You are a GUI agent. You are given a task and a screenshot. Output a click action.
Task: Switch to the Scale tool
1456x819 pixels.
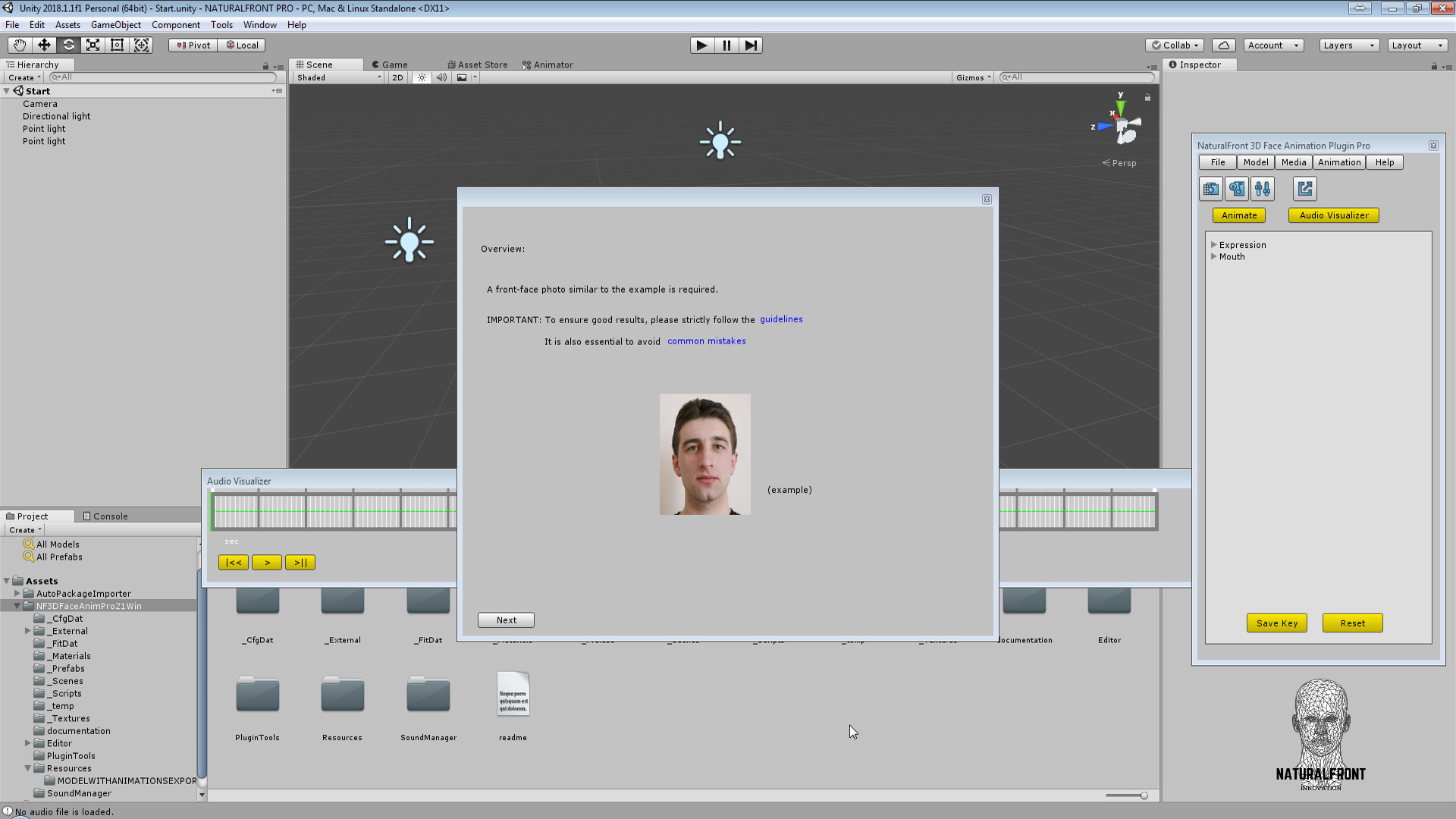tap(93, 45)
